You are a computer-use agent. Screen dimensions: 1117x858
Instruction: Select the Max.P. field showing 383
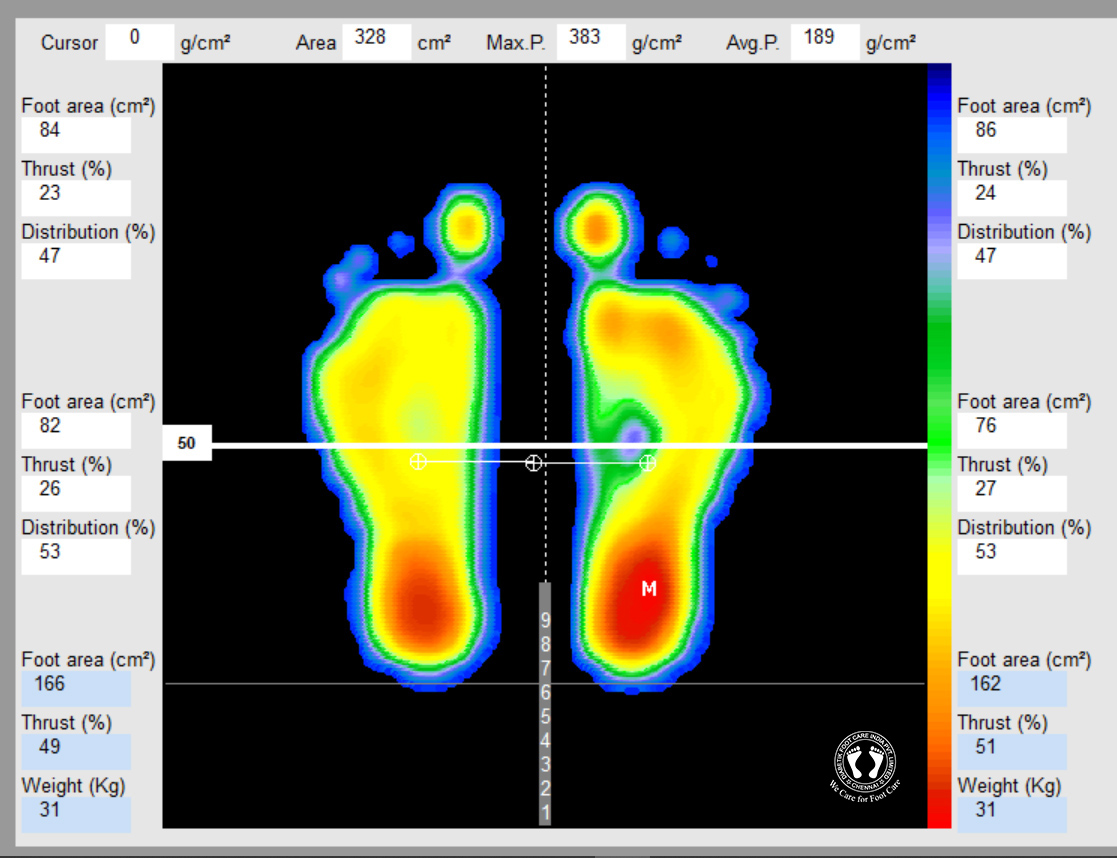[589, 41]
